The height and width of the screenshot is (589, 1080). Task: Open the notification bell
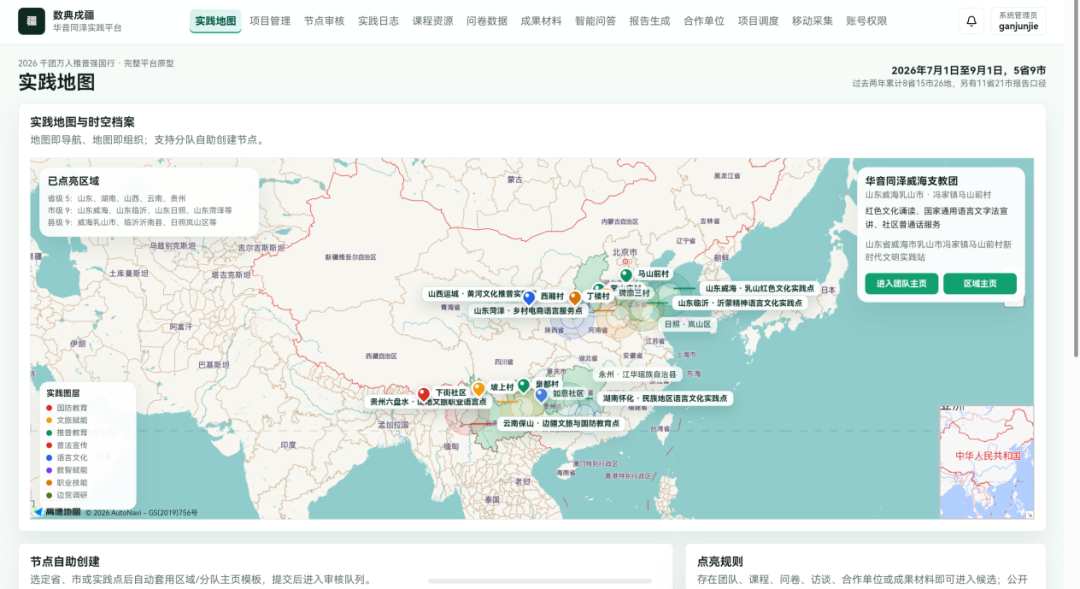pyautogui.click(x=971, y=21)
